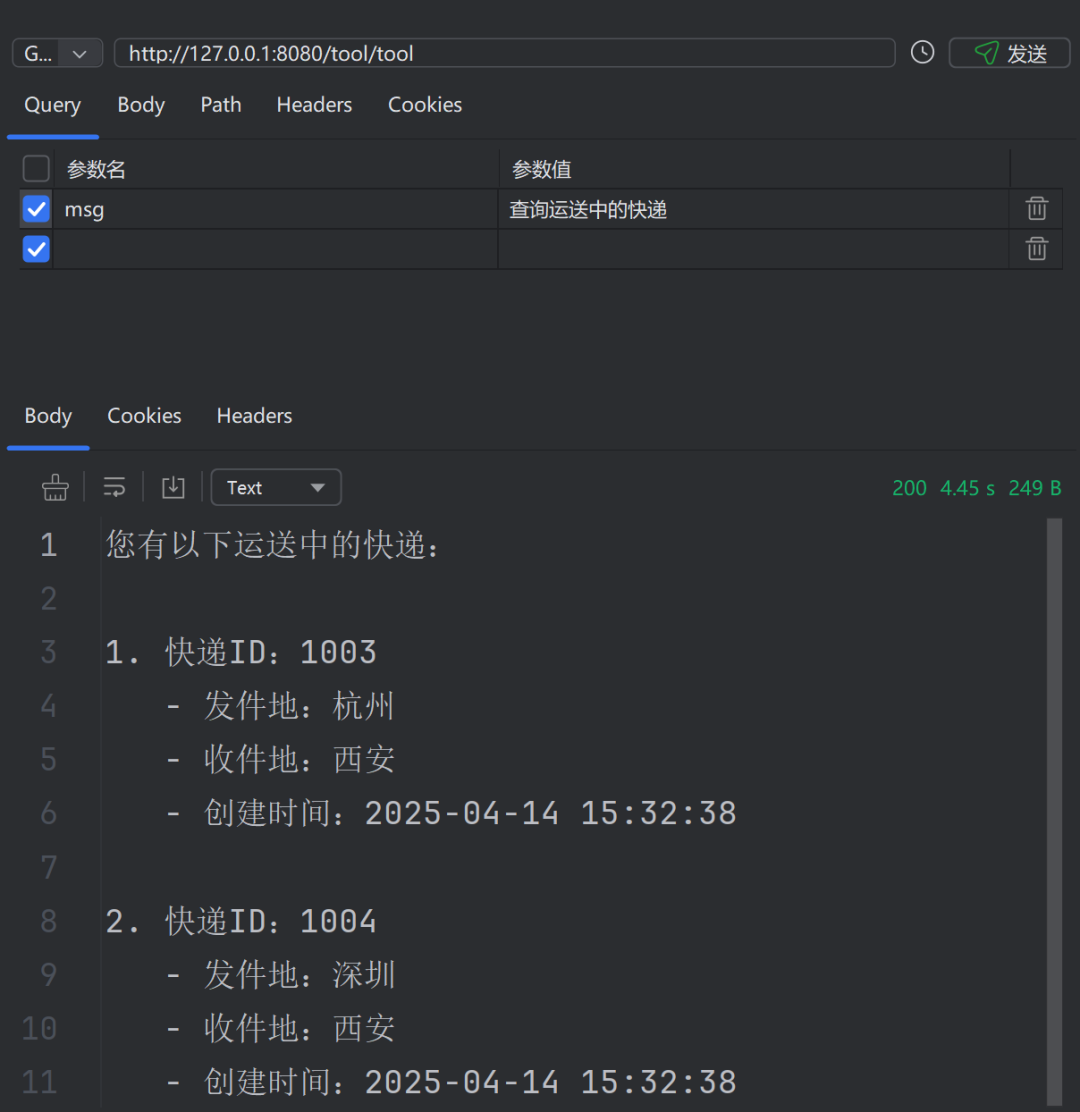Download the response body
This screenshot has height=1112, width=1080.
click(x=173, y=487)
